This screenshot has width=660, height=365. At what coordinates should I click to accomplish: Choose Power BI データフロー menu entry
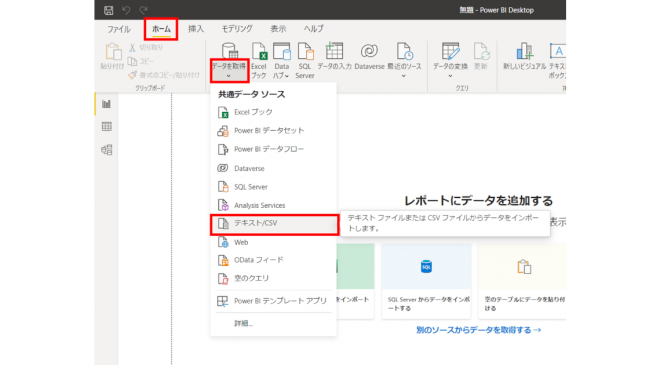click(x=273, y=149)
